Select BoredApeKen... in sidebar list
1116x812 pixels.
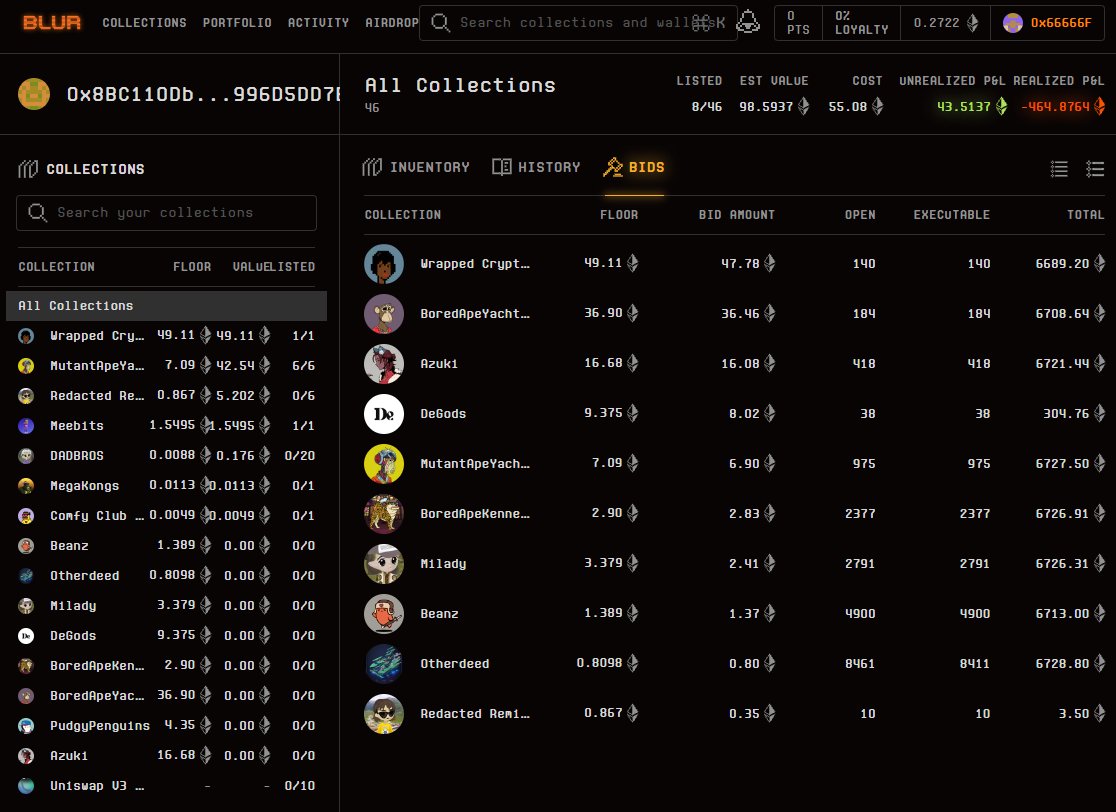pyautogui.click(x=167, y=665)
